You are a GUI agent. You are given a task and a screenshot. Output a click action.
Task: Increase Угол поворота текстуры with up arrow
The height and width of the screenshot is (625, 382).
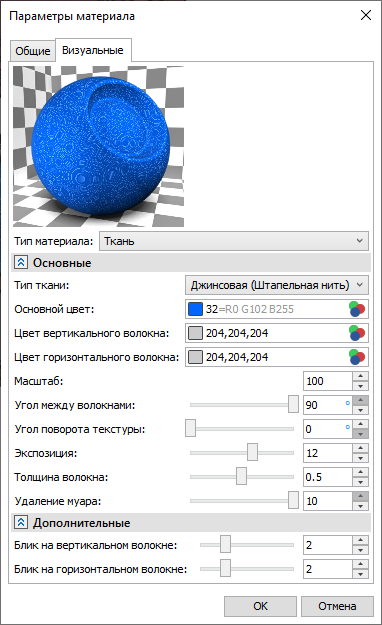(360, 424)
